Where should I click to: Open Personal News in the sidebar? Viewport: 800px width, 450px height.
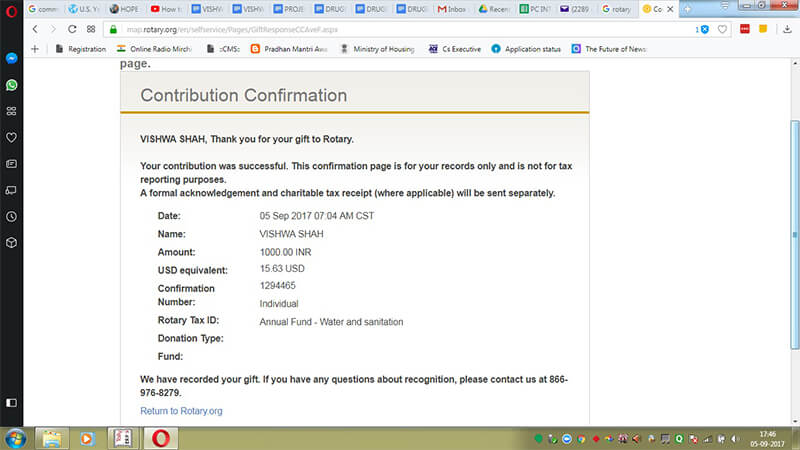point(11,164)
